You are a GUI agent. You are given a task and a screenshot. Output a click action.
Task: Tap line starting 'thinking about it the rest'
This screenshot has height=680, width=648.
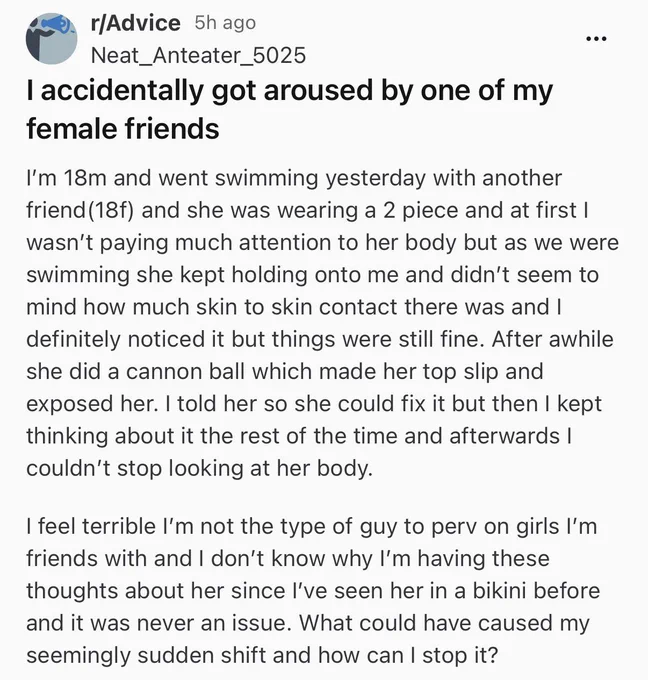(299, 436)
